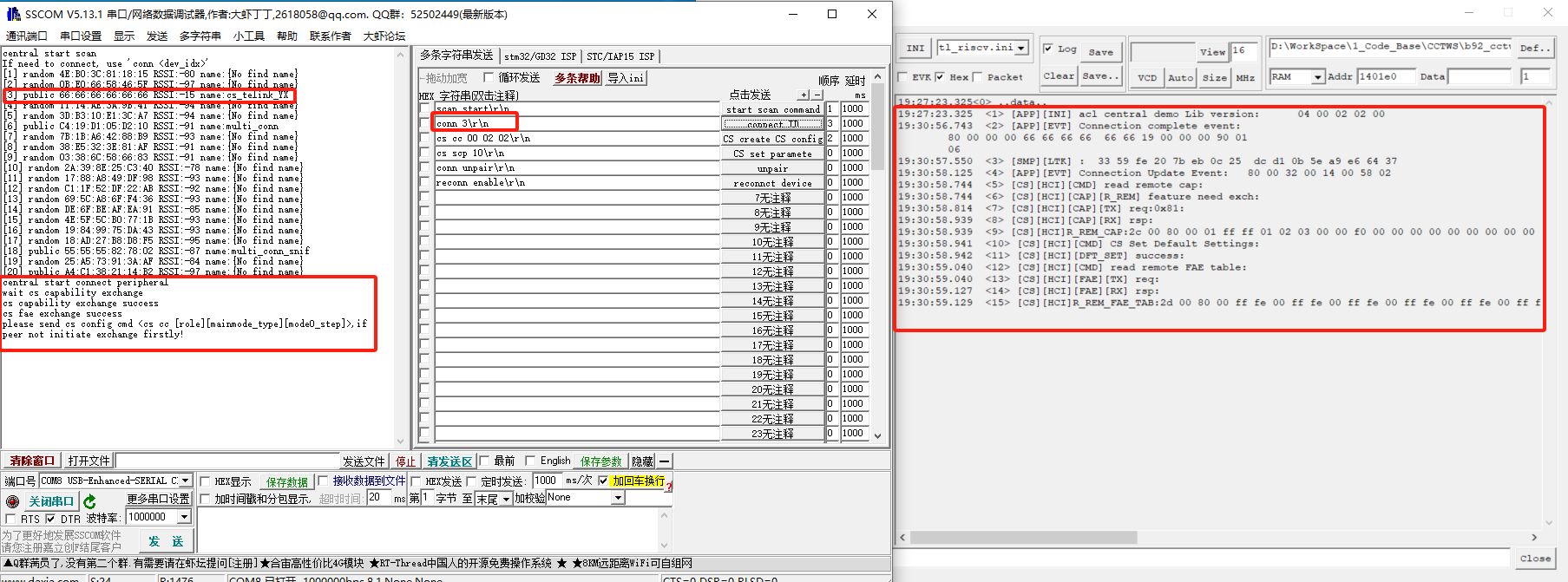Enable the EVK checkbox in right window

click(x=902, y=77)
